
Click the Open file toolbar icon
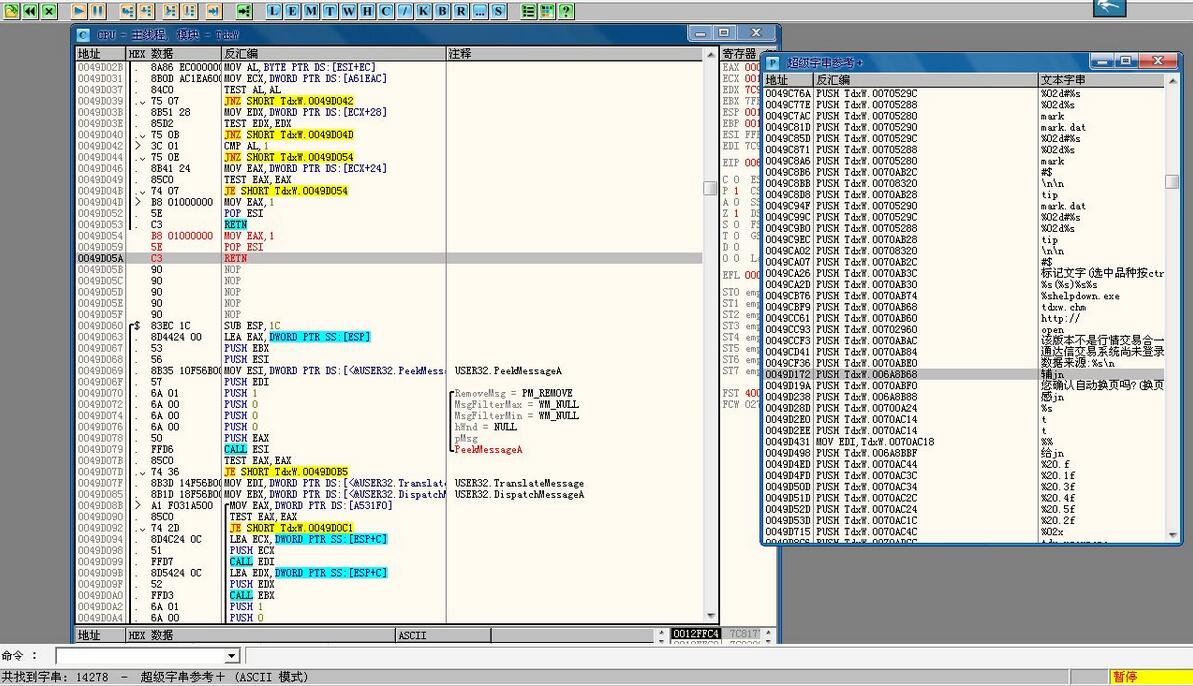(x=11, y=11)
